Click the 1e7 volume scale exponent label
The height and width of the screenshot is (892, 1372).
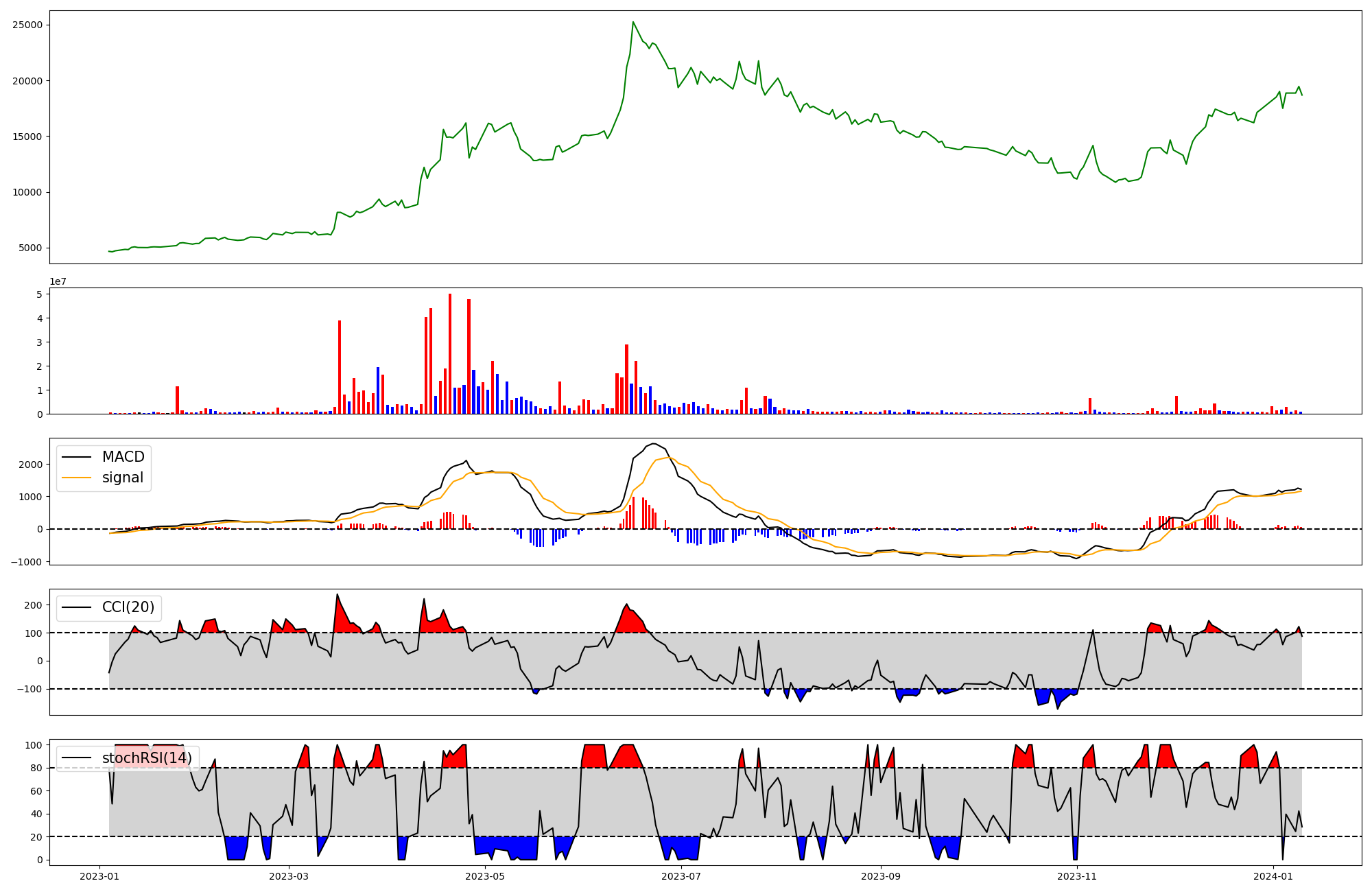point(58,282)
